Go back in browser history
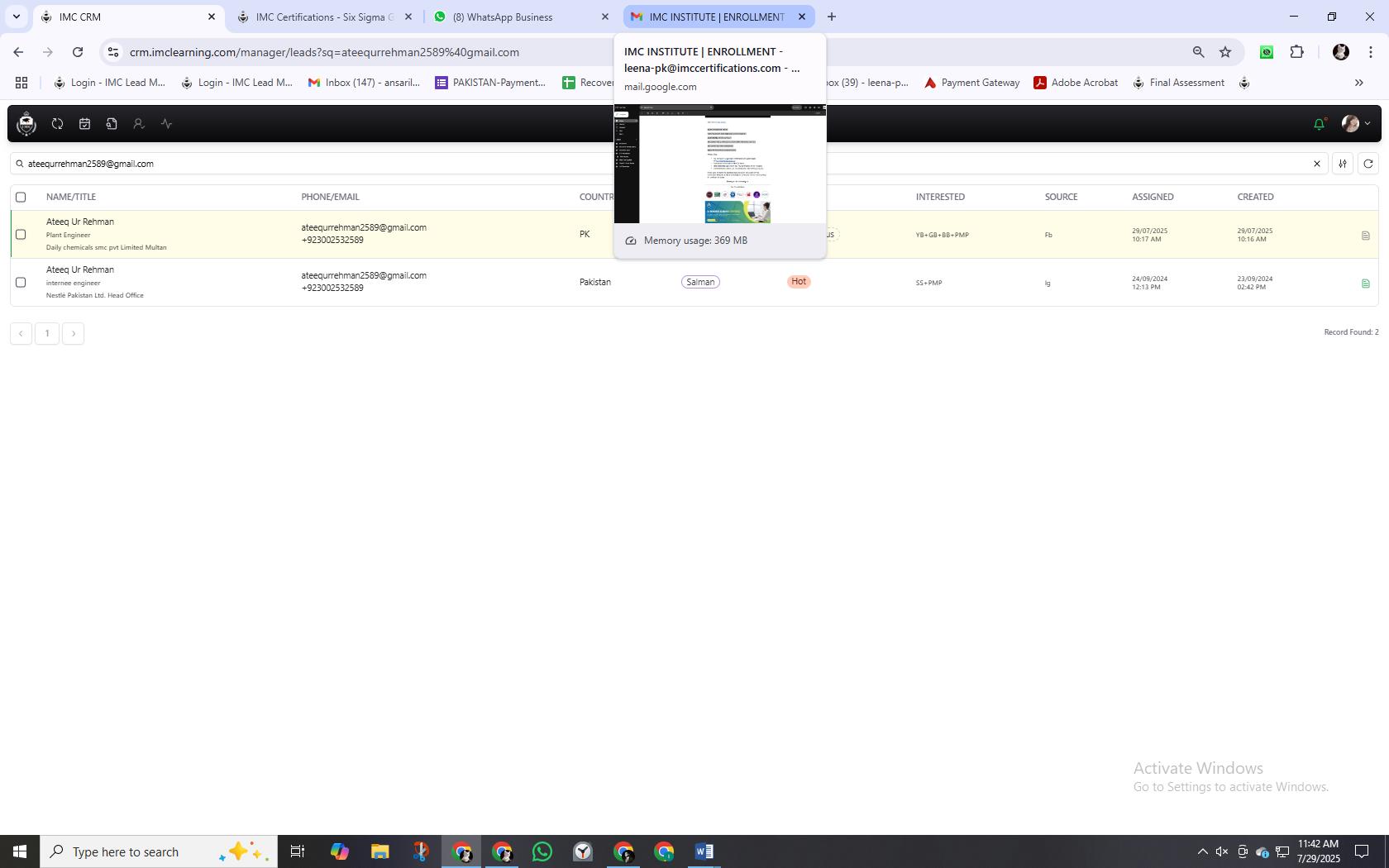The height and width of the screenshot is (868, 1389). [18, 52]
